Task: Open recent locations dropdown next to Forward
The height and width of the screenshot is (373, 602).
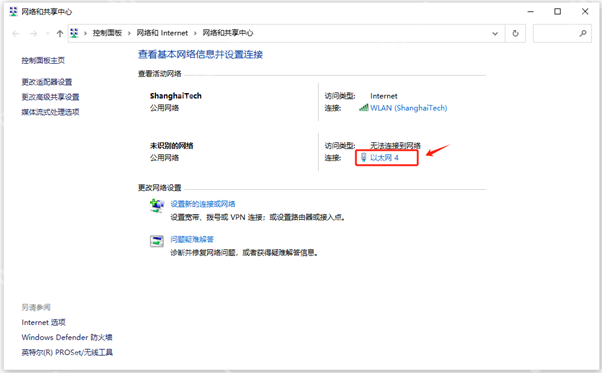Action: 48,34
